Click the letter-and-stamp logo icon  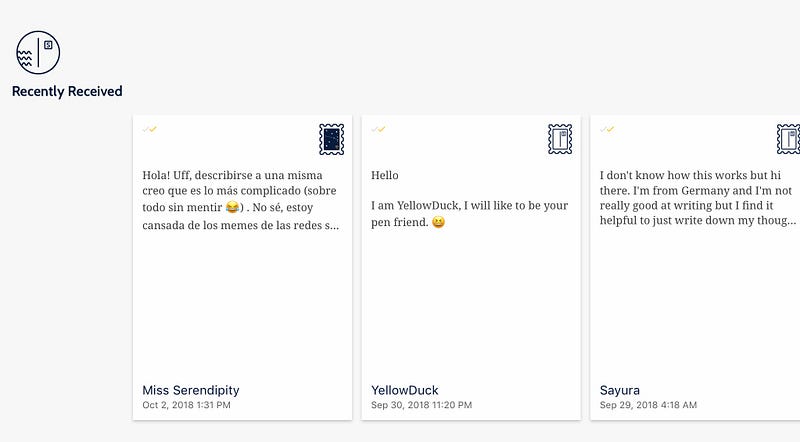coord(38,52)
